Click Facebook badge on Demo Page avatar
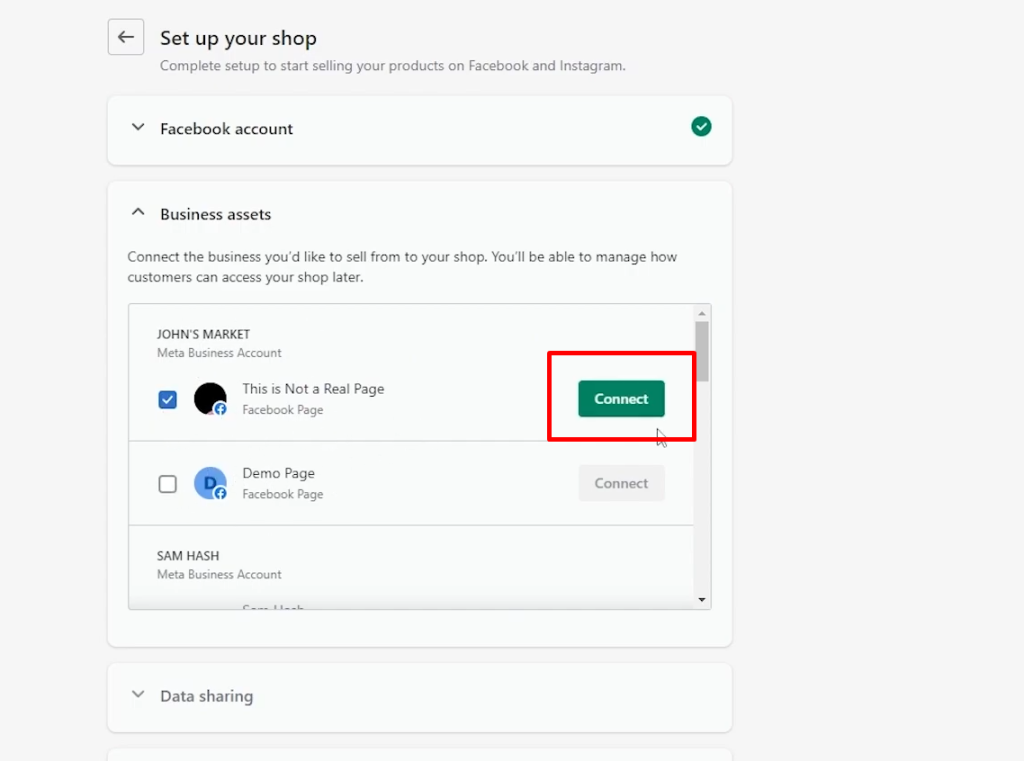This screenshot has height=761, width=1024. tap(220, 493)
